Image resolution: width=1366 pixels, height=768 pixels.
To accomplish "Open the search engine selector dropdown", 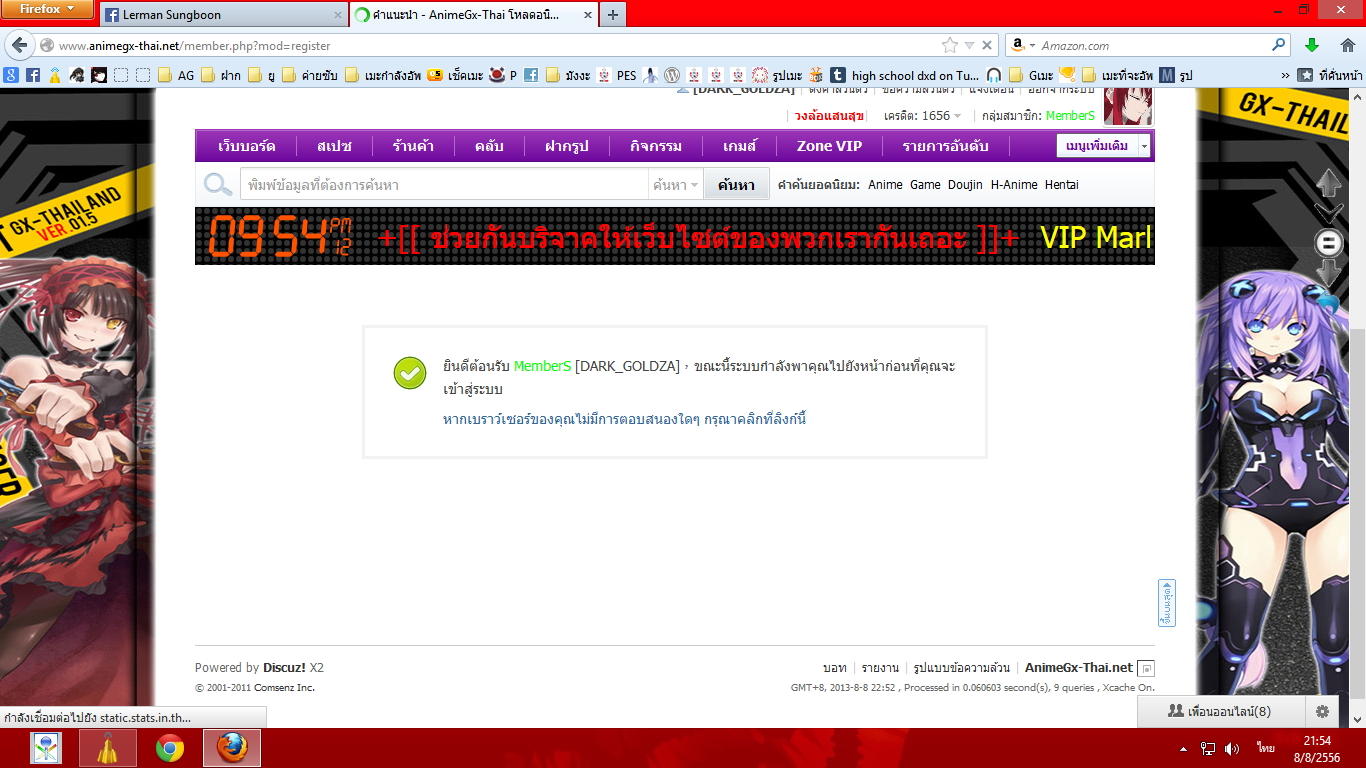I will tap(1021, 45).
